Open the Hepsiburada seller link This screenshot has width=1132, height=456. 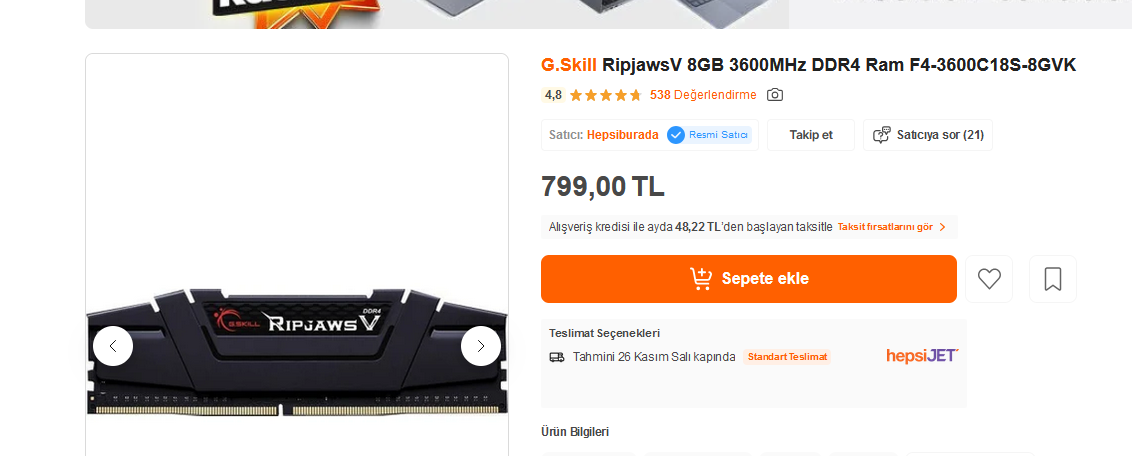622,135
